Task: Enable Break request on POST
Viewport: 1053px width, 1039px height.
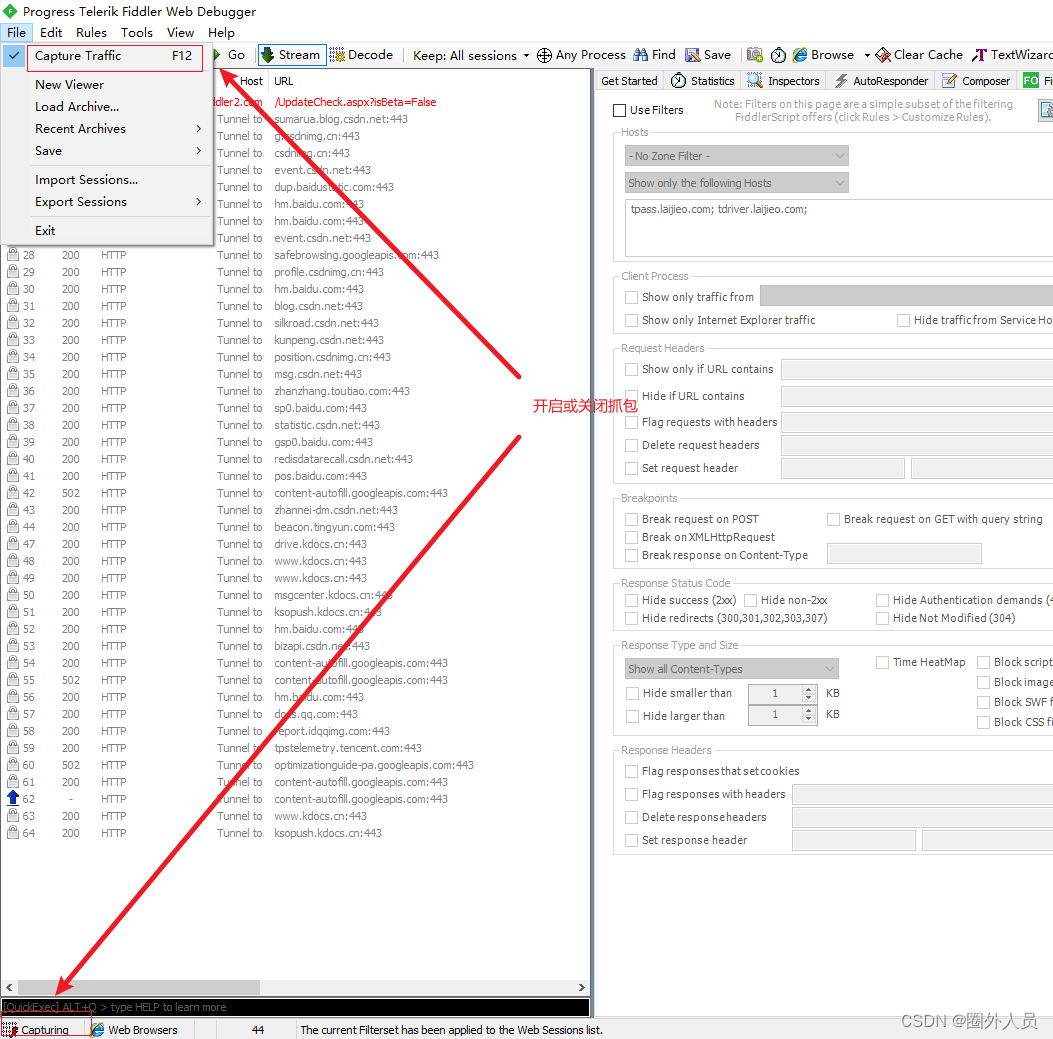Action: coord(631,519)
